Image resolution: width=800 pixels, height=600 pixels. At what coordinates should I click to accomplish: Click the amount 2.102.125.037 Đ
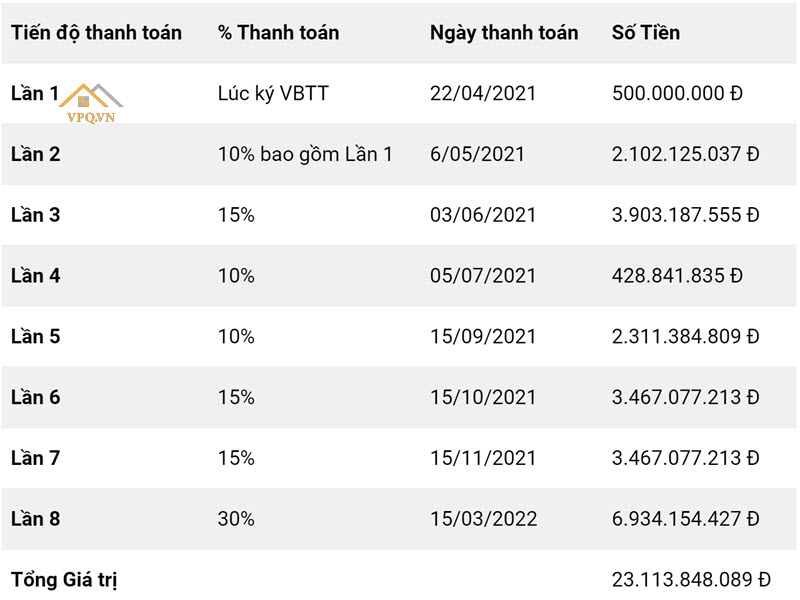click(x=686, y=154)
